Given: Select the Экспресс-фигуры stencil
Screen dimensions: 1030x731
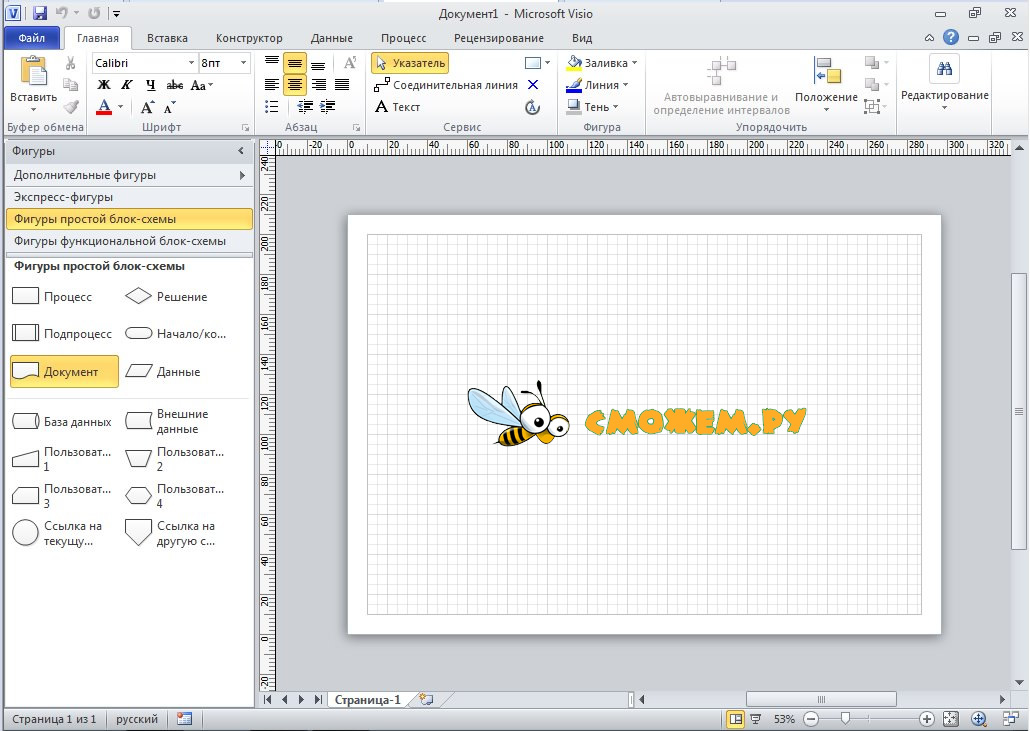Looking at the screenshot, I should pyautogui.click(x=129, y=197).
